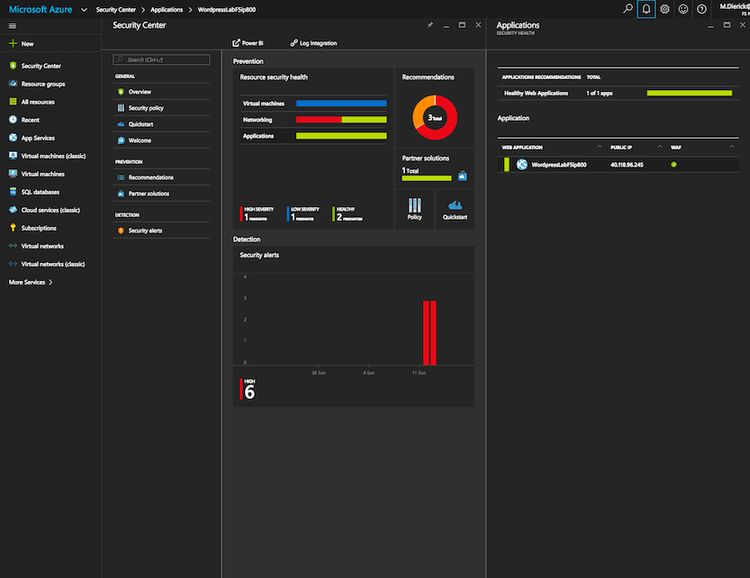Expand the Microsoft Azure breadcrumb dropdown chevron

point(83,9)
